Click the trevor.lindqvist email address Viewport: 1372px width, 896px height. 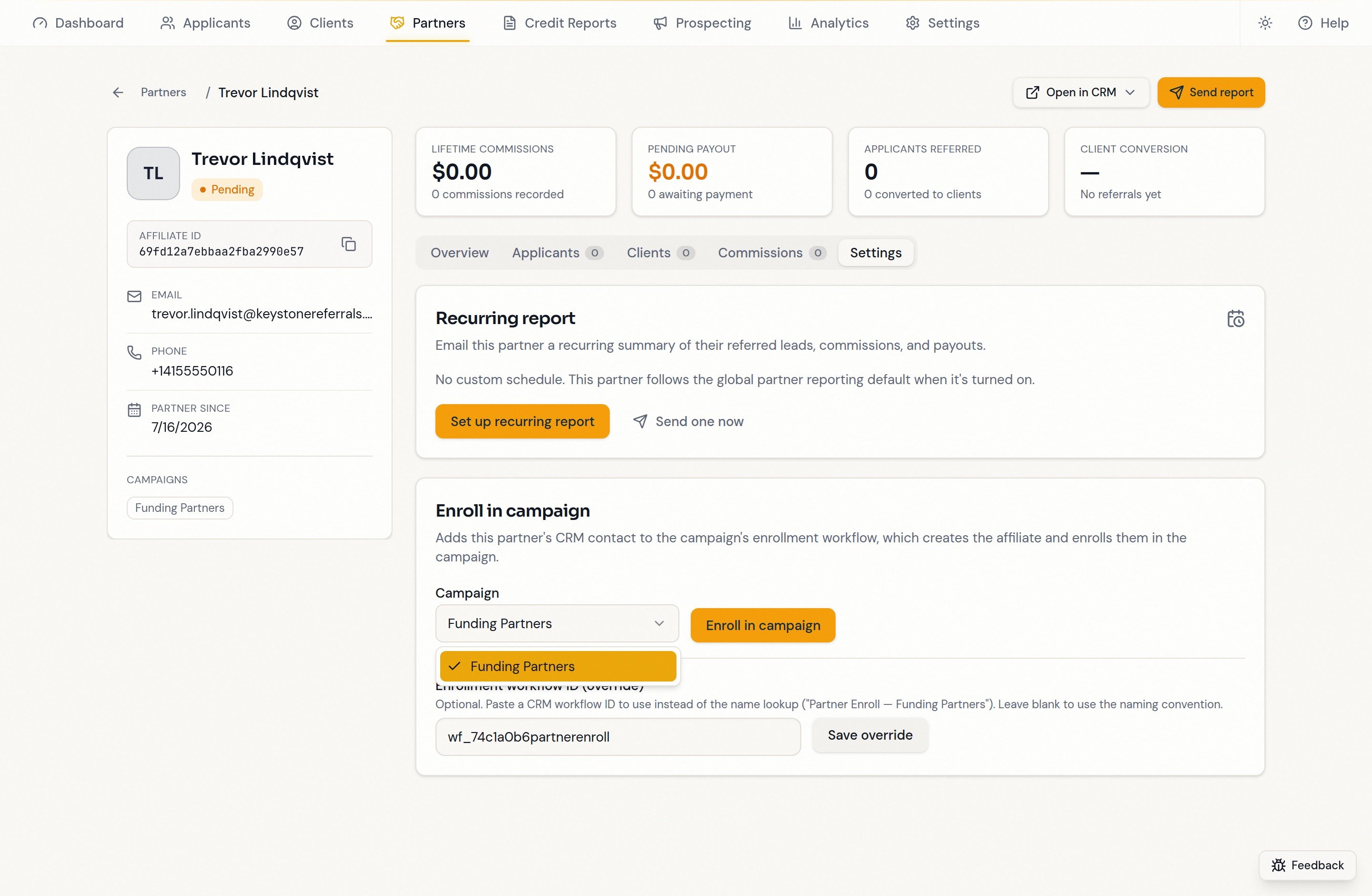point(262,314)
